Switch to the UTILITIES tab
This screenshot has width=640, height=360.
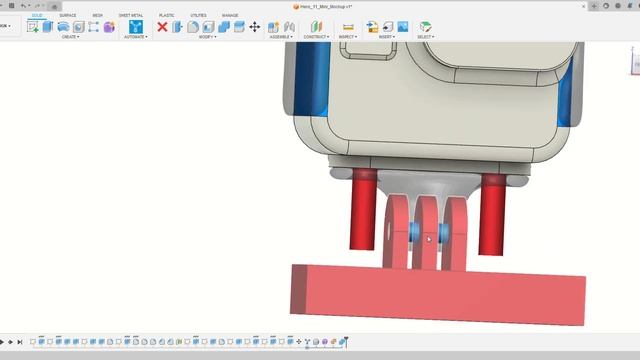pos(198,16)
